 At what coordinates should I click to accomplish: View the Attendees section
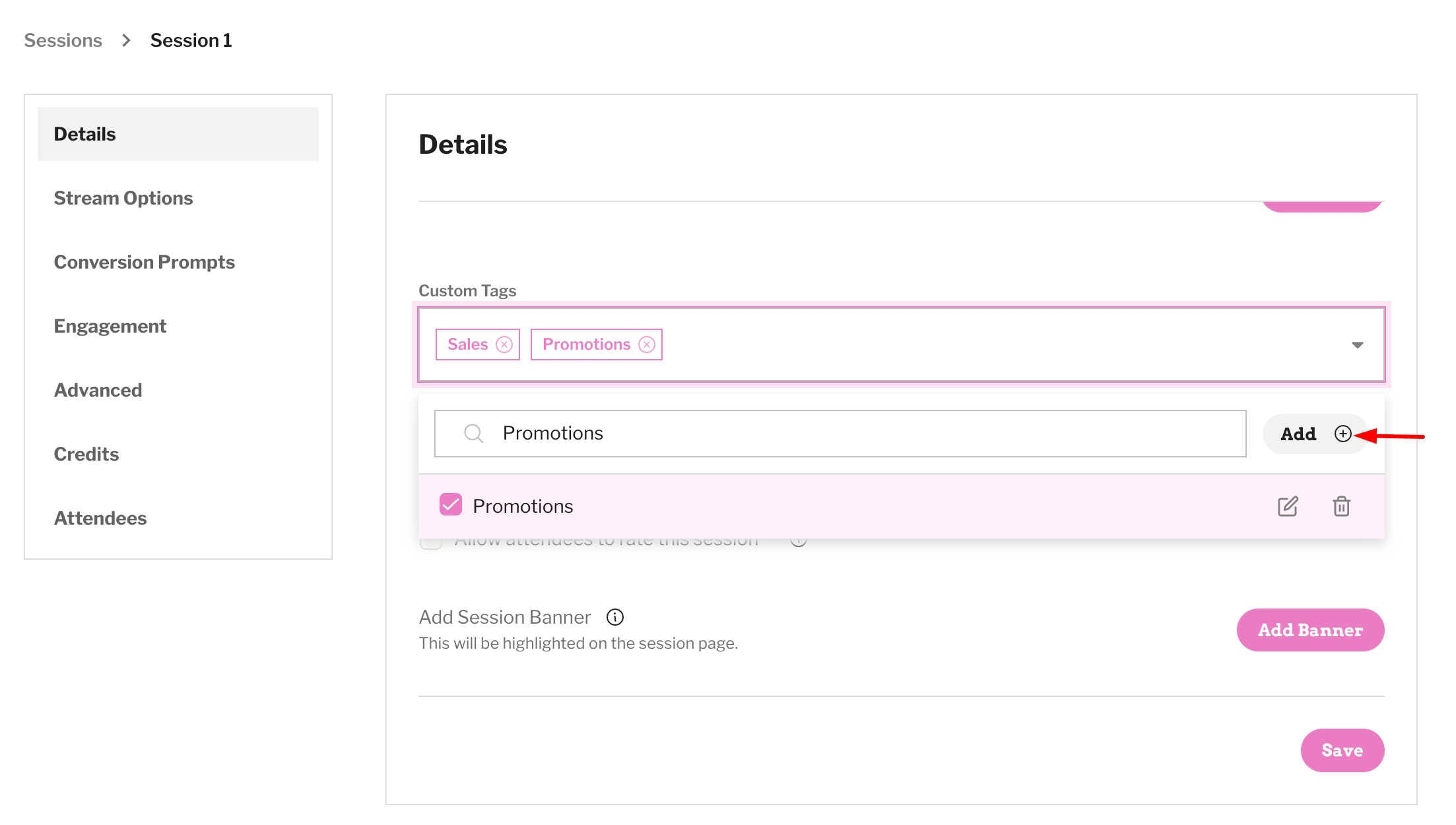[100, 518]
